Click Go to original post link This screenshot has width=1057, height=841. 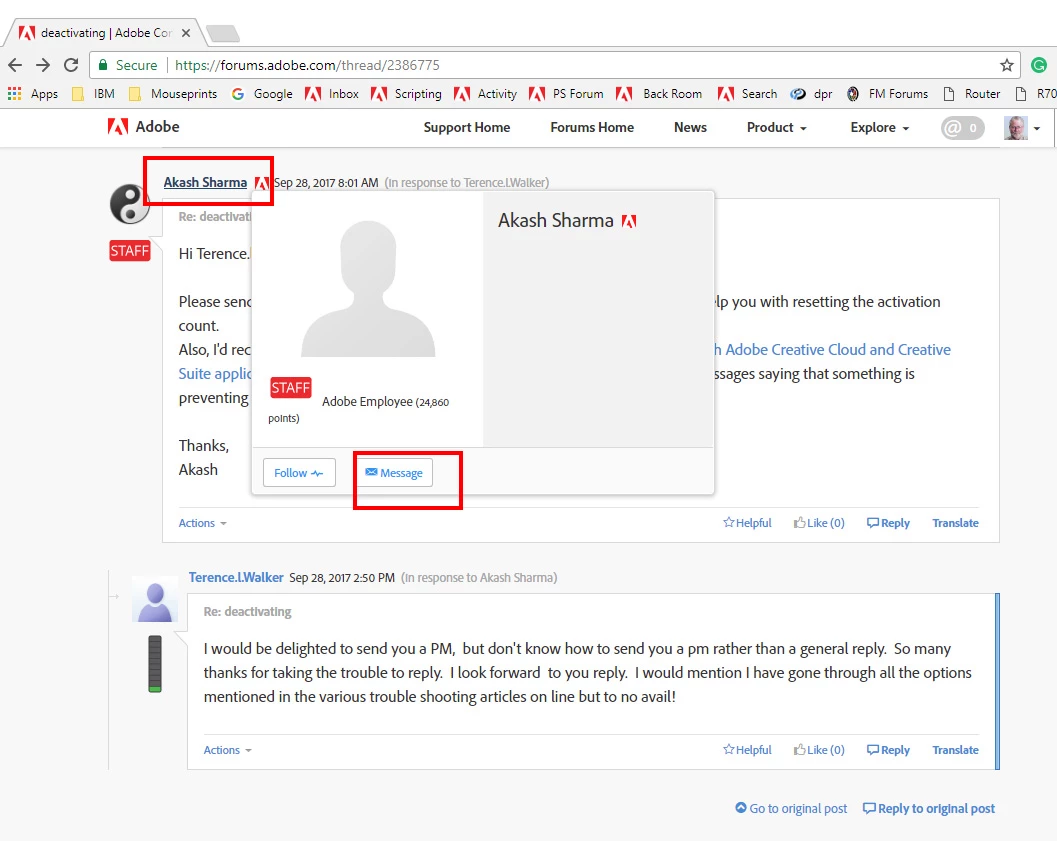[x=791, y=809]
